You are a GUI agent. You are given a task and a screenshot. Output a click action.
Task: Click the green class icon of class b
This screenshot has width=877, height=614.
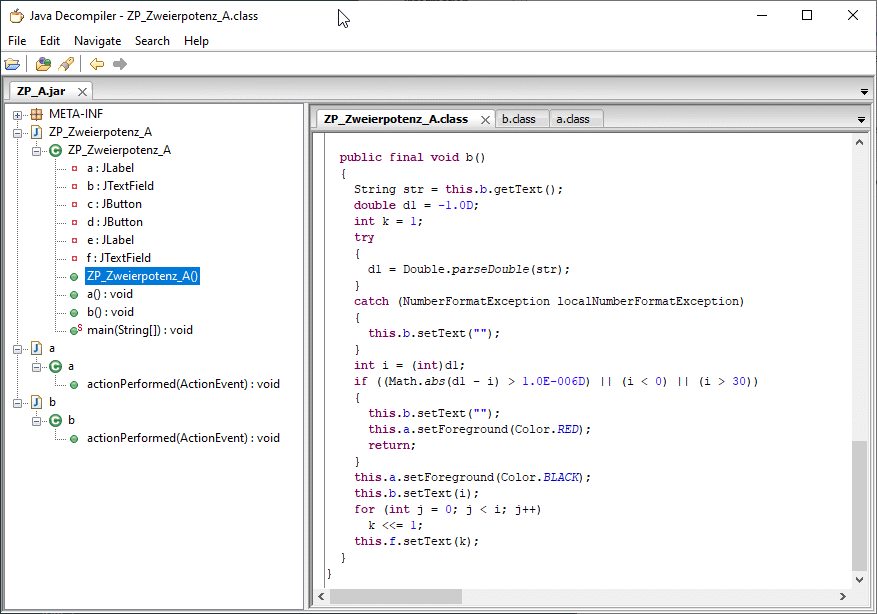(x=55, y=421)
